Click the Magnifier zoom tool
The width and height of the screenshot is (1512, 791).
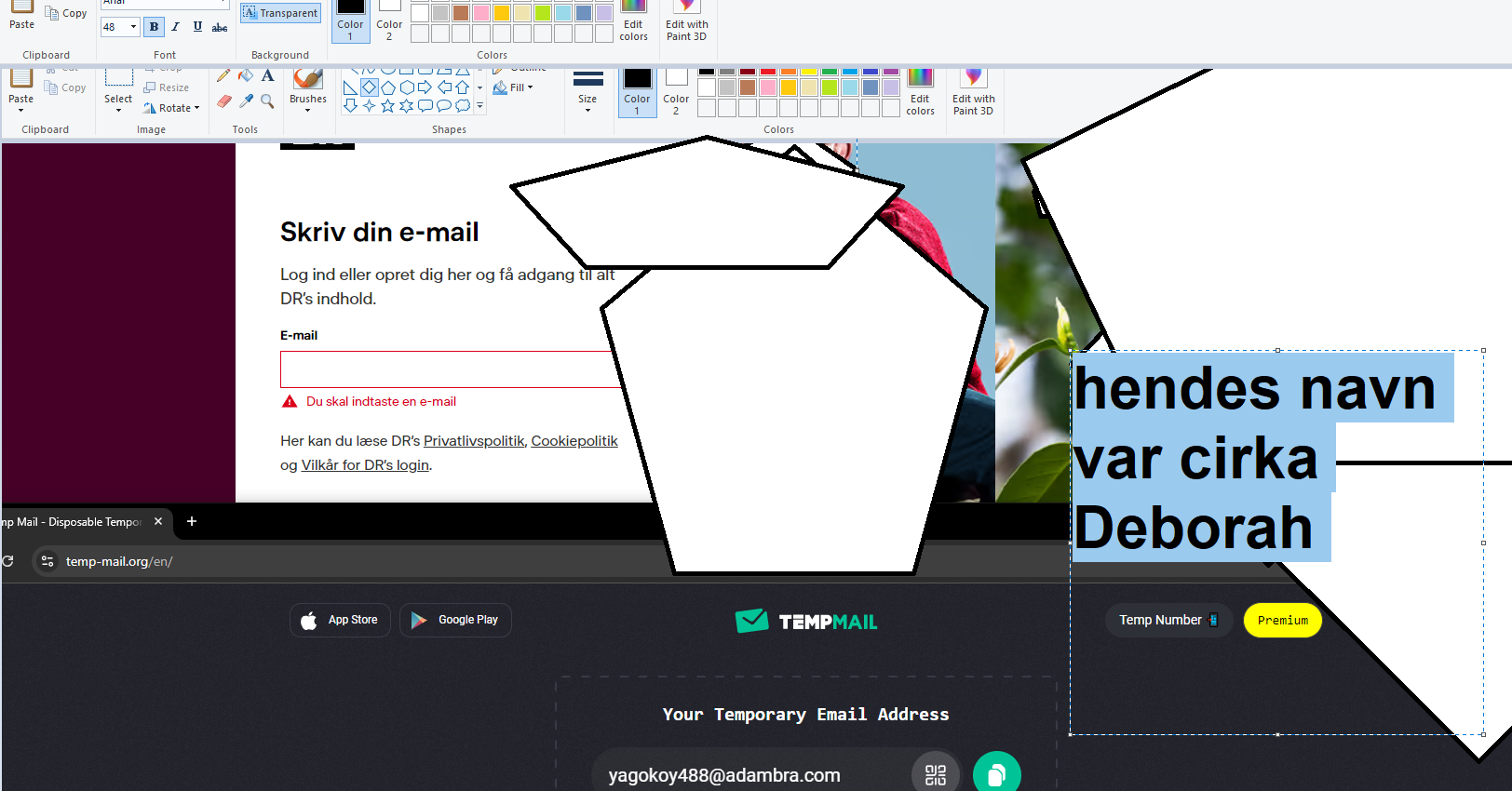click(268, 101)
